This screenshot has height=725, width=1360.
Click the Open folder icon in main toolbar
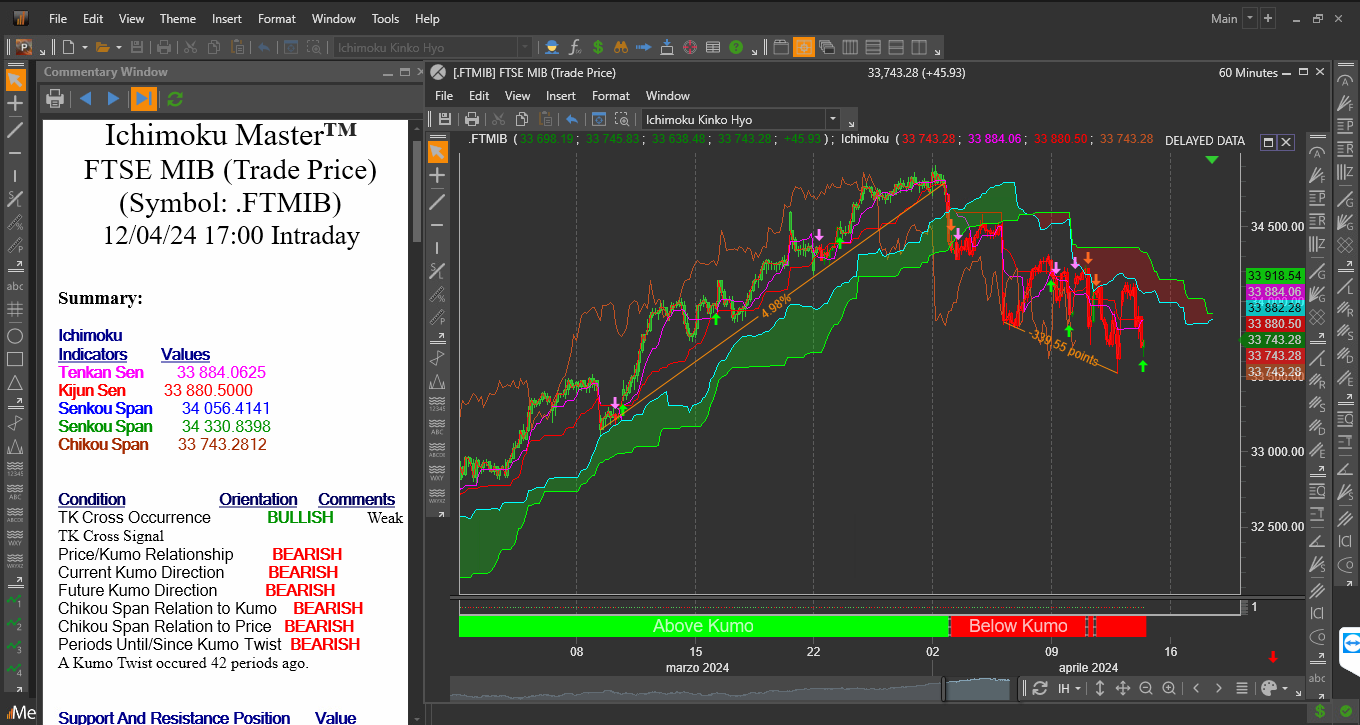[104, 47]
